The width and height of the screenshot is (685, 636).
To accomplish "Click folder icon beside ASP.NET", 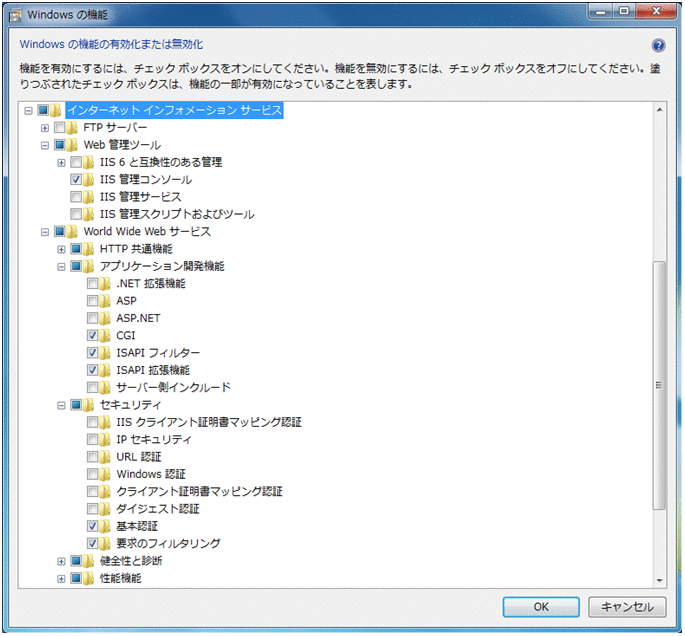I will (x=104, y=318).
